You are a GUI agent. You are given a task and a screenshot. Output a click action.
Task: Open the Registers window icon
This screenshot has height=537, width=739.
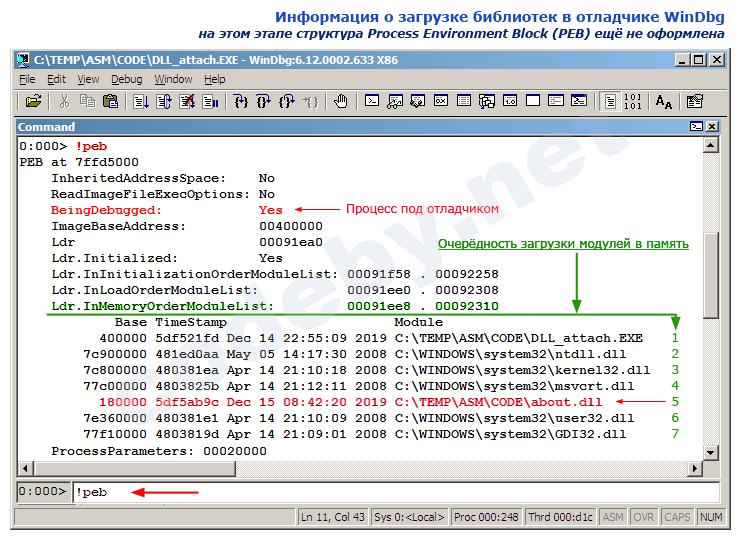click(441, 101)
